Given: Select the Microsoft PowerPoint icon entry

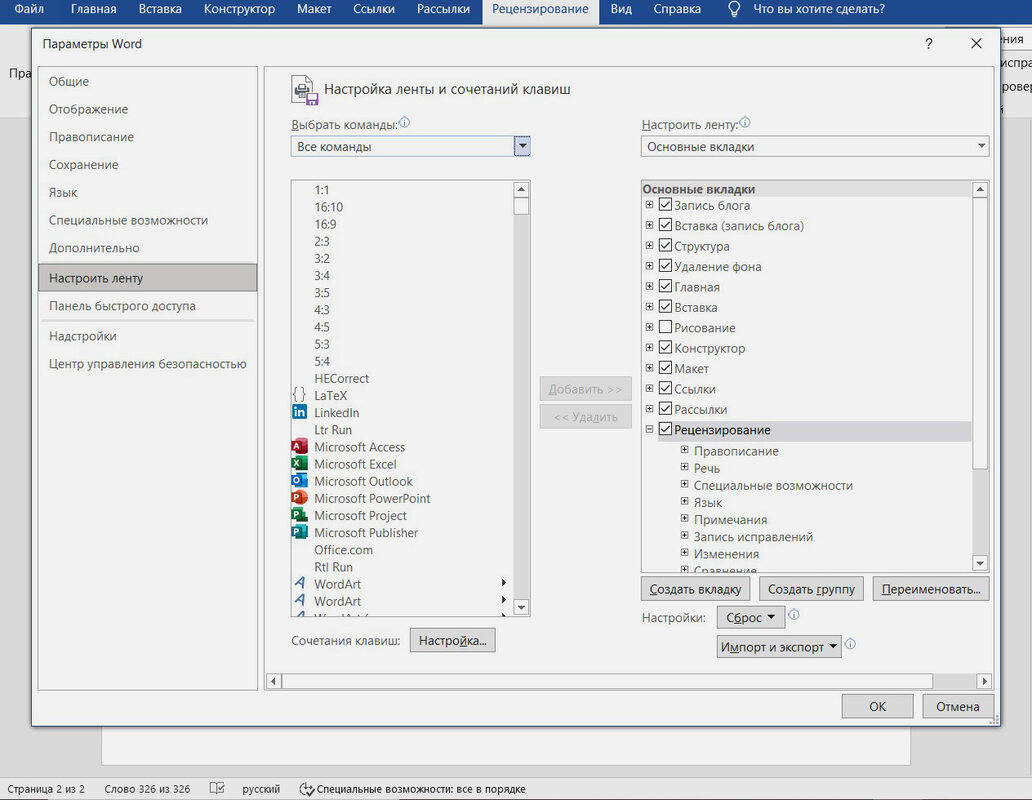Looking at the screenshot, I should tap(299, 498).
